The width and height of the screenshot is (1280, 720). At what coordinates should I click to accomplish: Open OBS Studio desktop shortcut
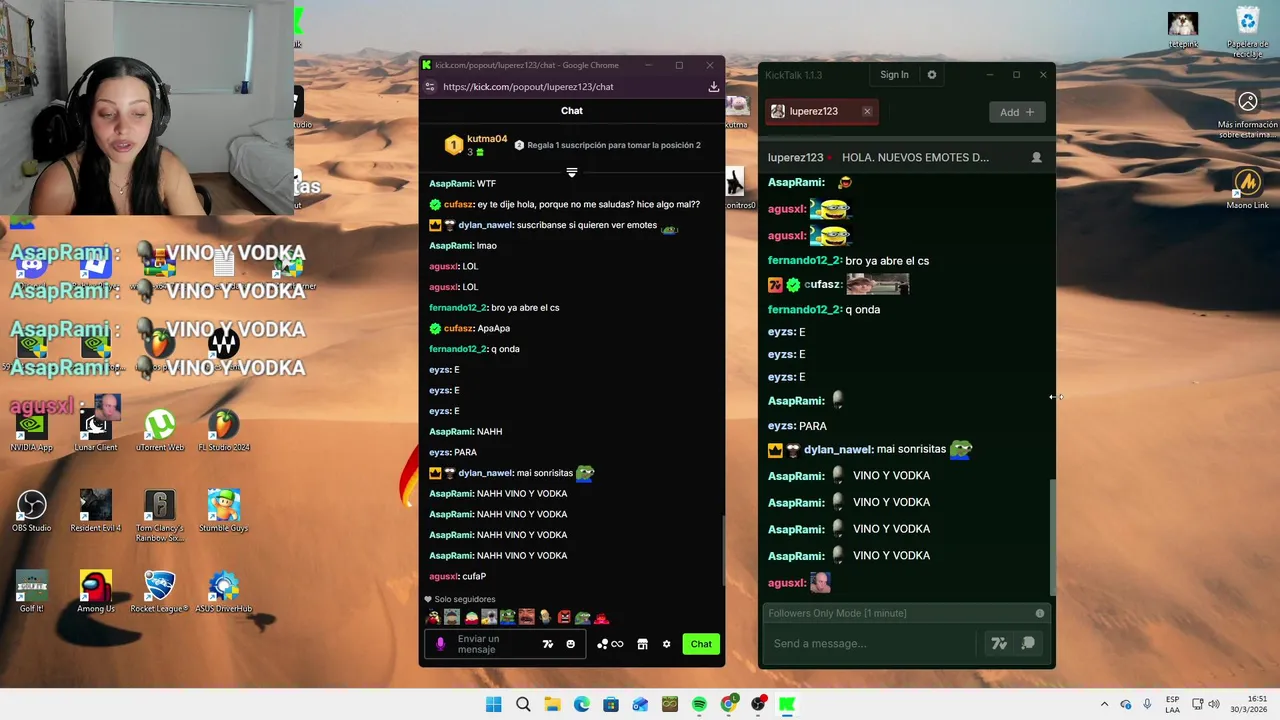tap(32, 511)
